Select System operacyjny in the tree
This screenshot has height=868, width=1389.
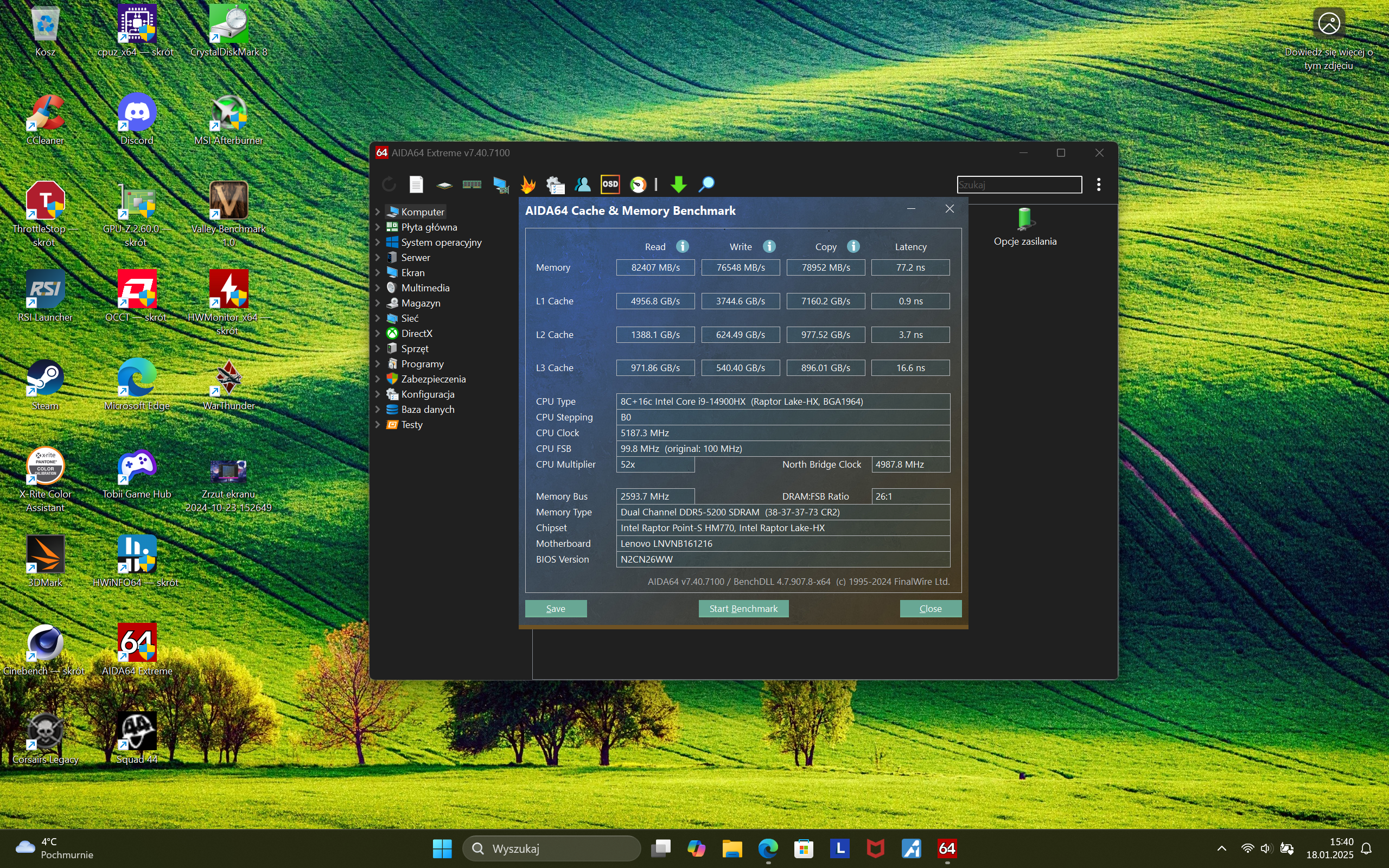441,242
